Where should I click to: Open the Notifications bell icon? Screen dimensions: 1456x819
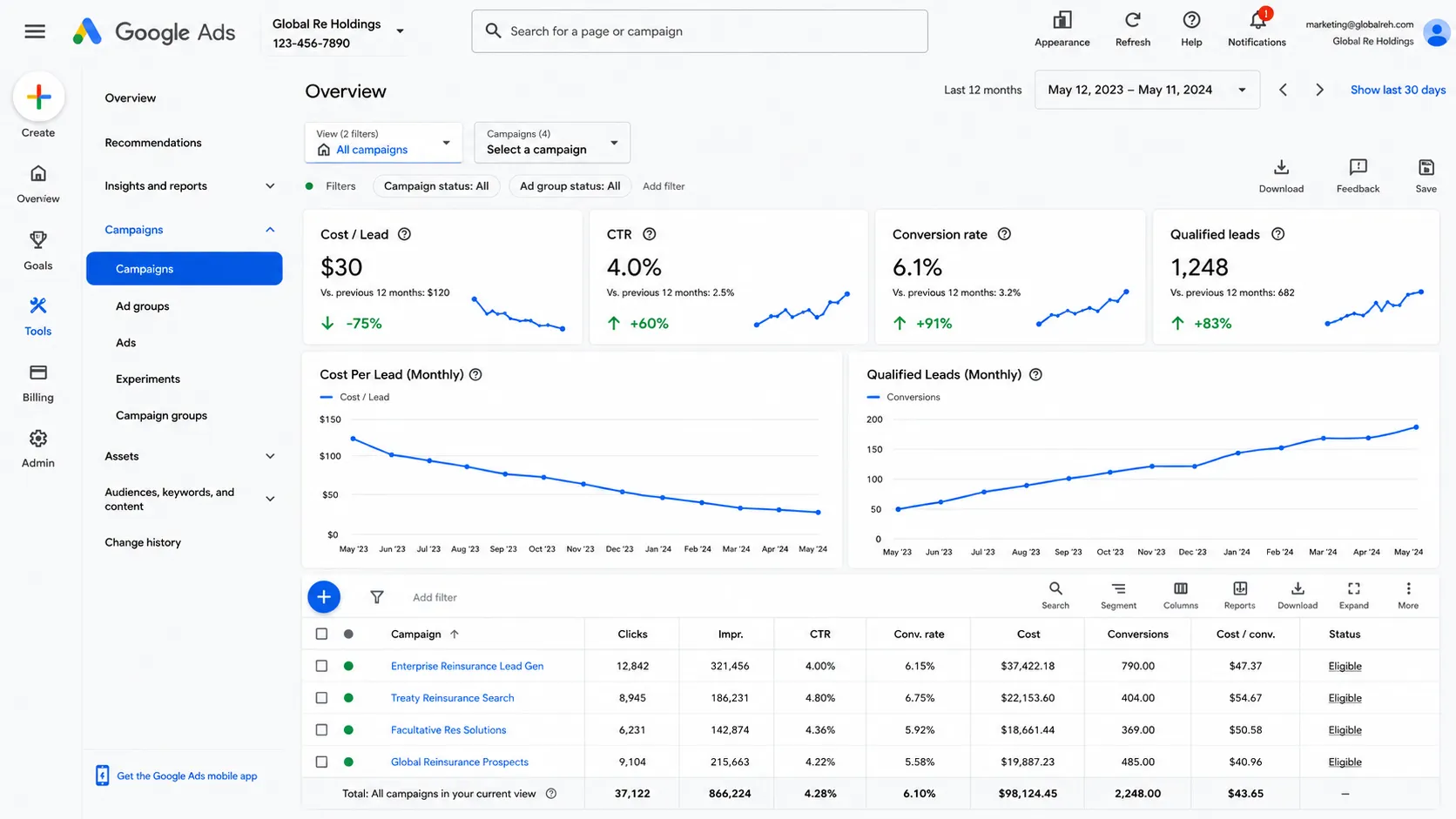[x=1257, y=20]
